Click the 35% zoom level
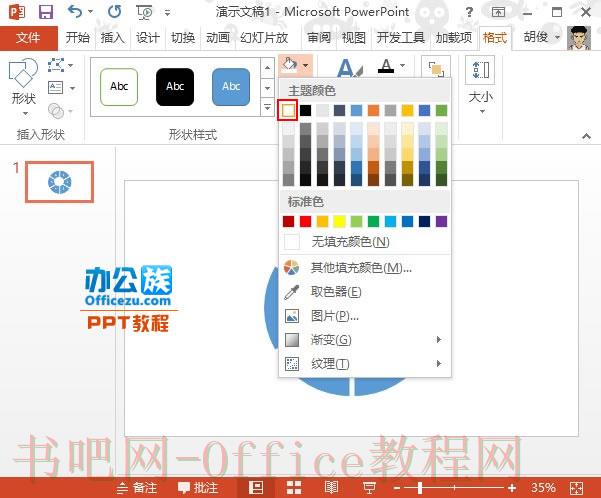601x498 pixels. [x=543, y=488]
